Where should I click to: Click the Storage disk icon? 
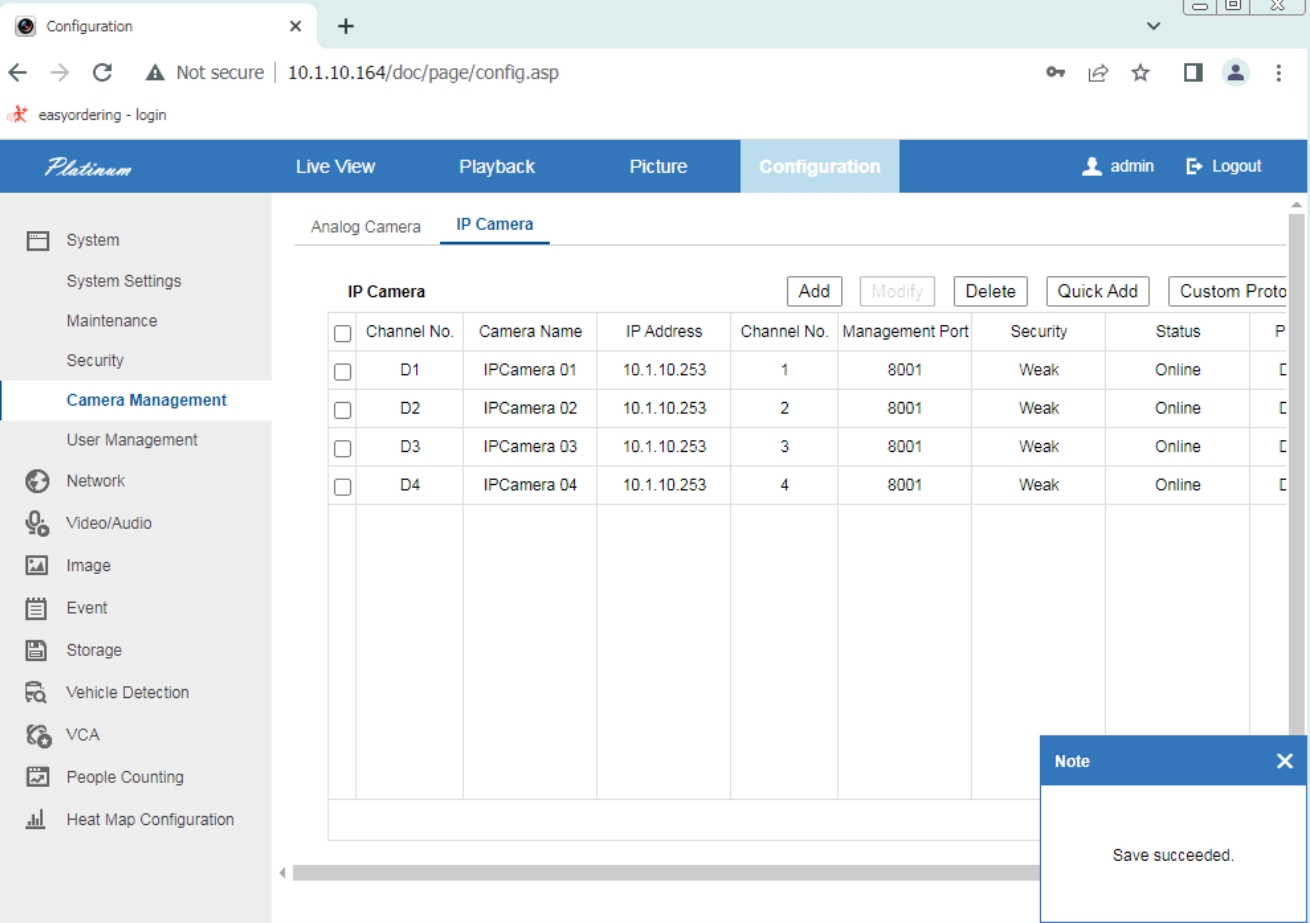[37, 650]
